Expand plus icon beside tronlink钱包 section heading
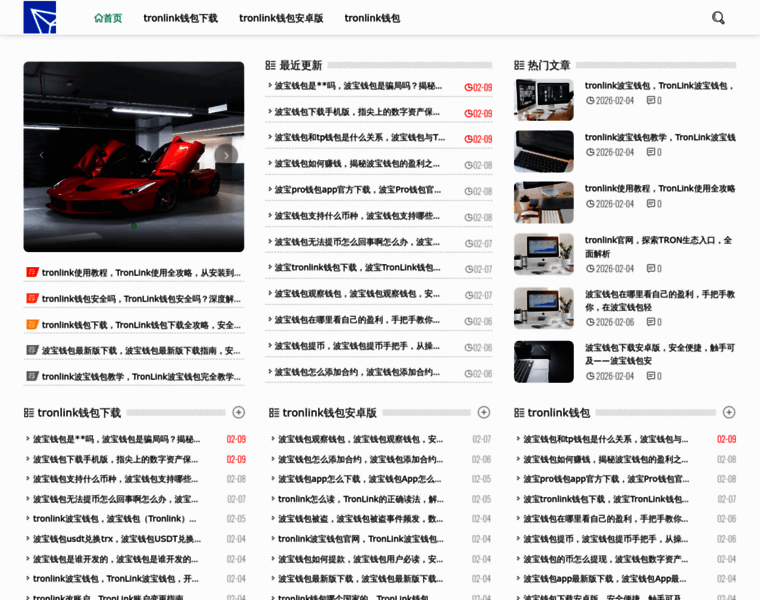This screenshot has height=600, width=760. pyautogui.click(x=728, y=412)
